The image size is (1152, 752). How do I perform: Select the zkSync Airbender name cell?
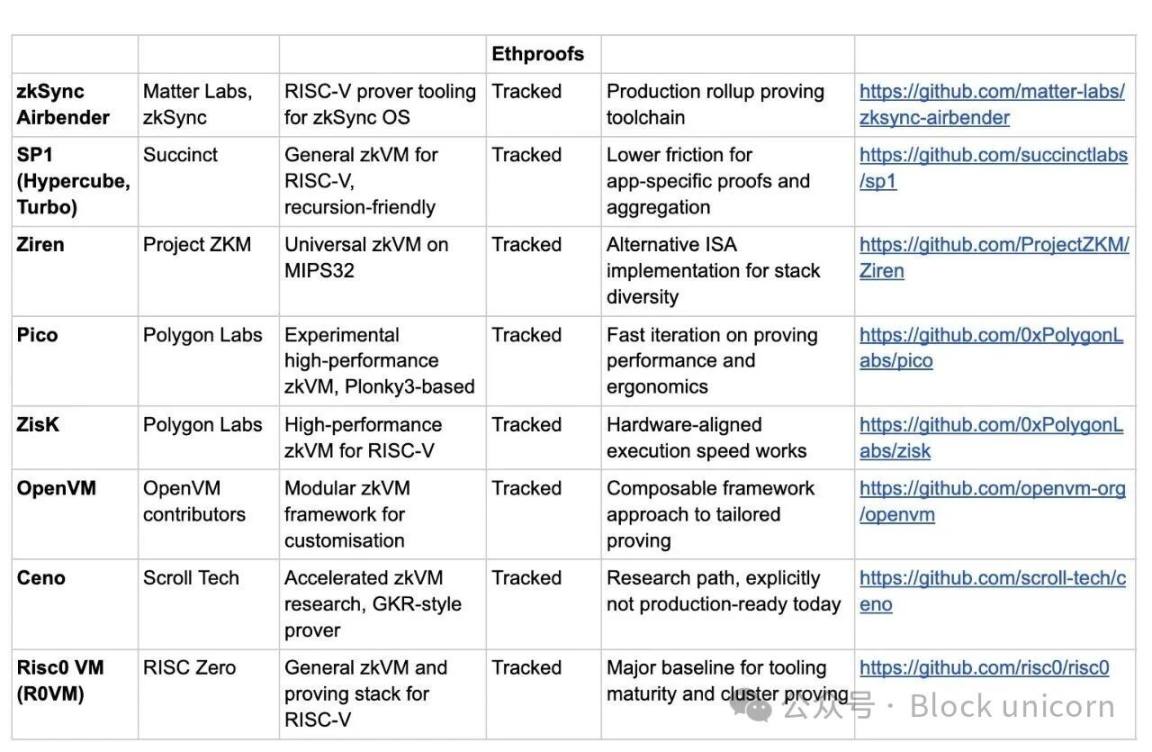click(63, 104)
